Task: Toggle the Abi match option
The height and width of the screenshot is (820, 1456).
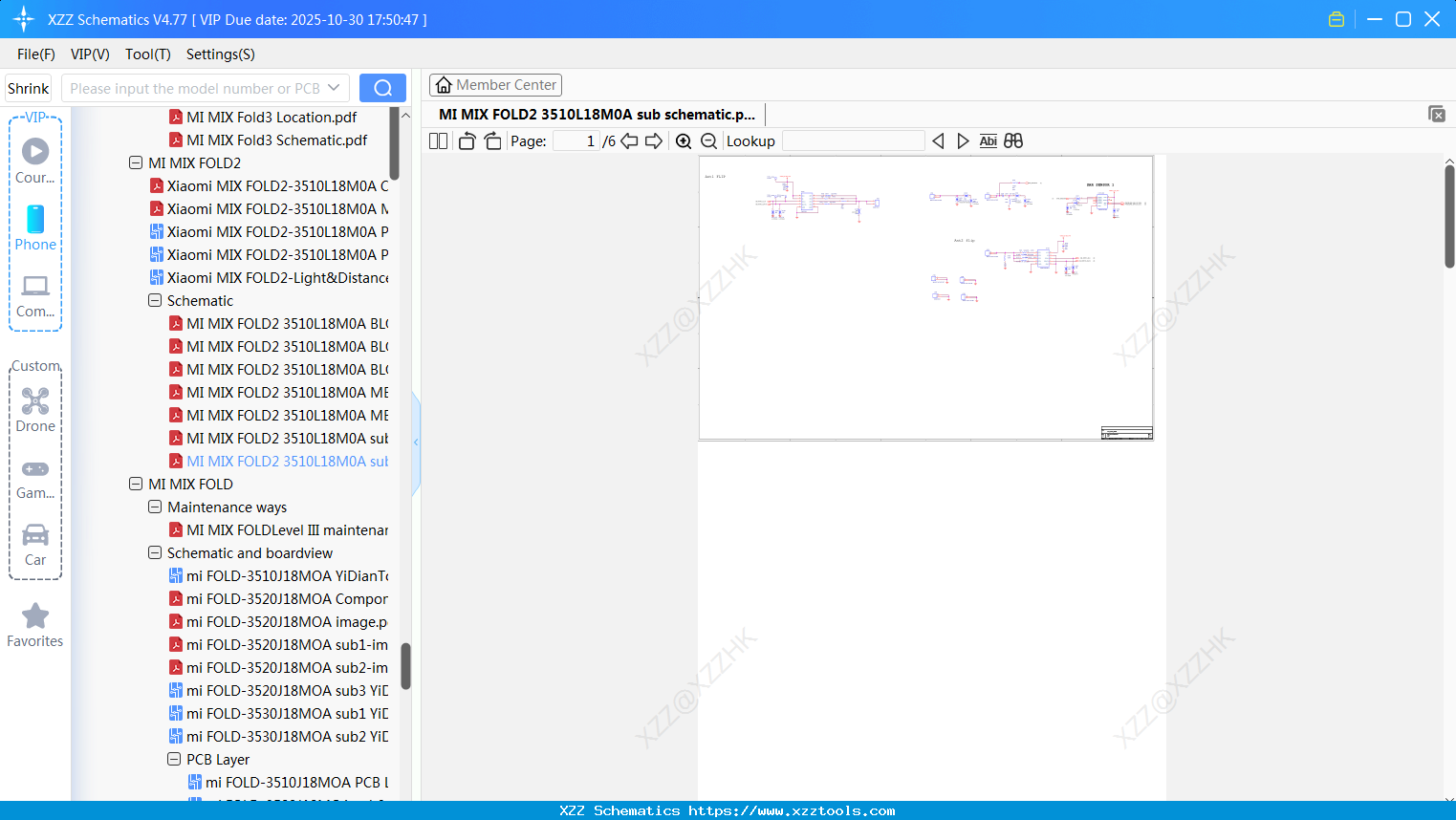Action: (989, 141)
